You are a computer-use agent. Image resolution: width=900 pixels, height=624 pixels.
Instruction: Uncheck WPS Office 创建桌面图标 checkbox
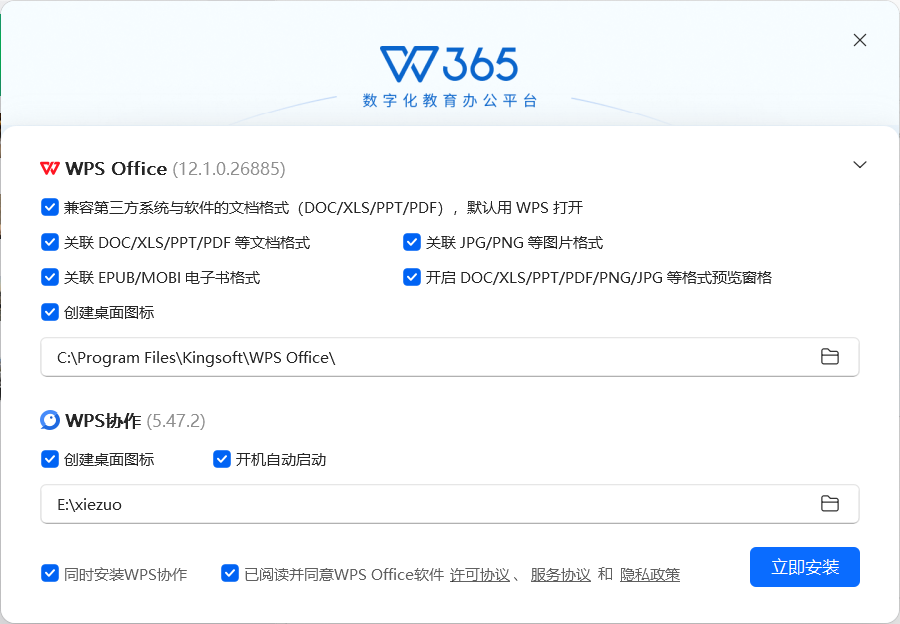click(x=50, y=312)
